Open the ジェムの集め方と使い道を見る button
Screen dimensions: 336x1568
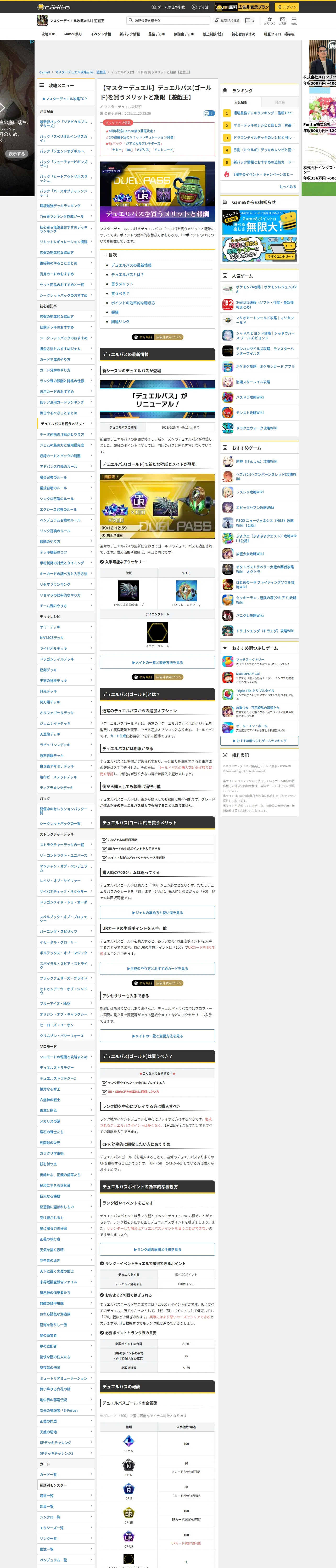pyautogui.click(x=157, y=912)
